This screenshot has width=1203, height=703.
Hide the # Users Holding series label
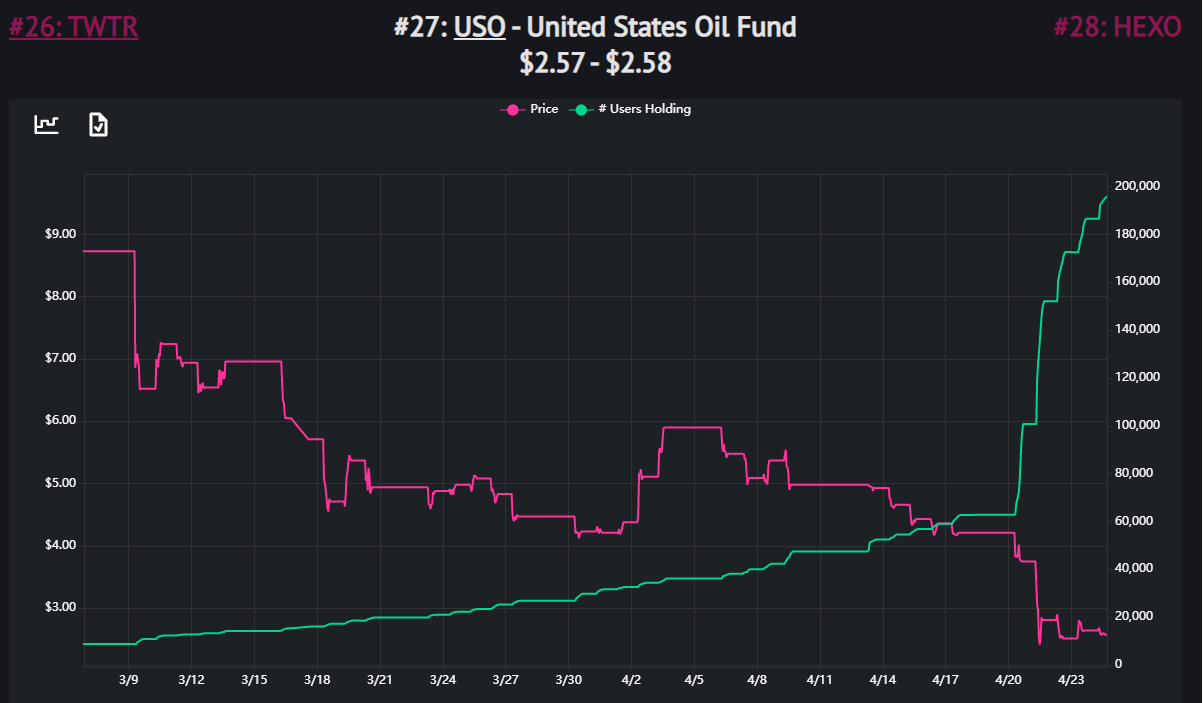coord(644,109)
